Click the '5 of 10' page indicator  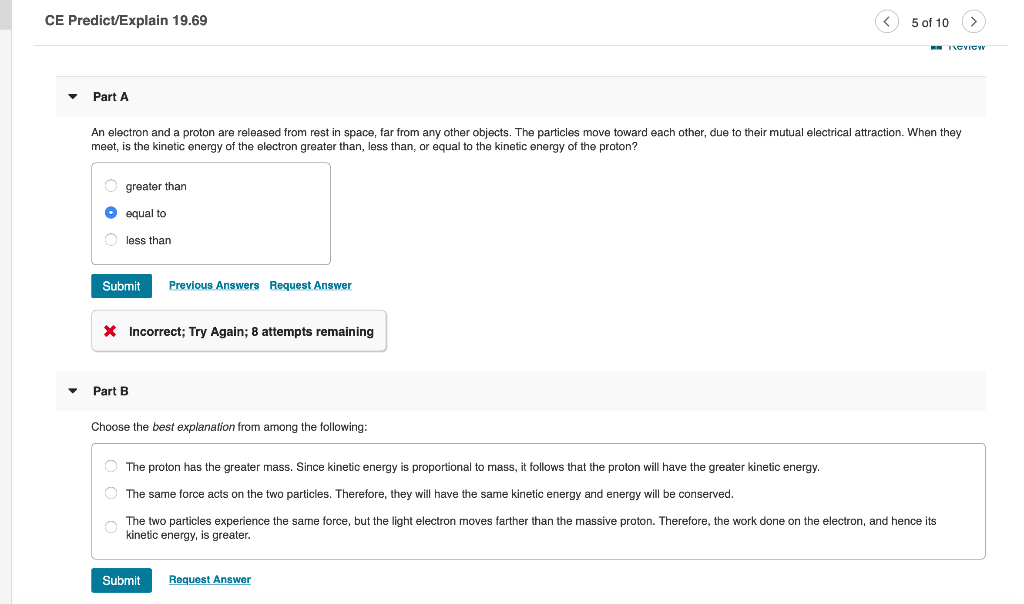coord(930,23)
